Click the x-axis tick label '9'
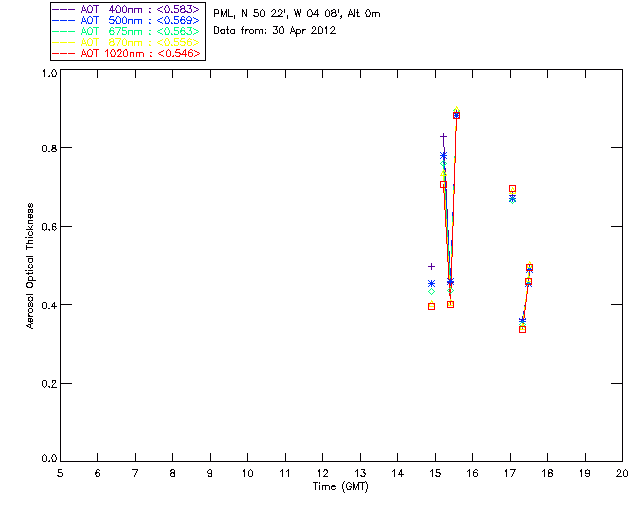Screen dimensions: 640x512 click(x=210, y=473)
